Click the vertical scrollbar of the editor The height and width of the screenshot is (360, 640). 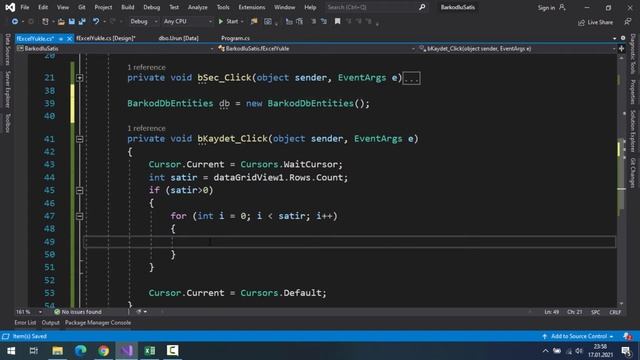tap(621, 180)
